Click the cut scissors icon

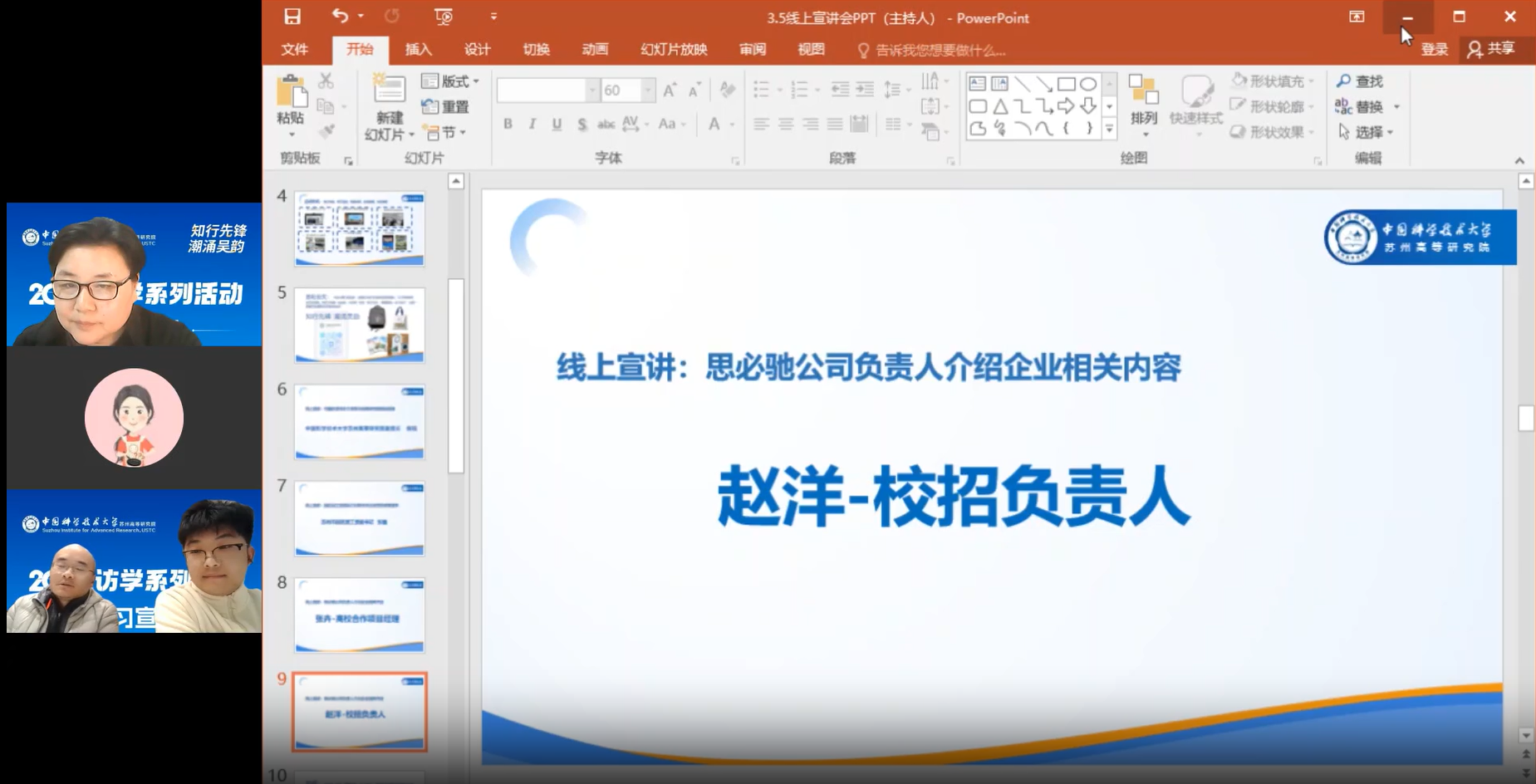tap(326, 81)
